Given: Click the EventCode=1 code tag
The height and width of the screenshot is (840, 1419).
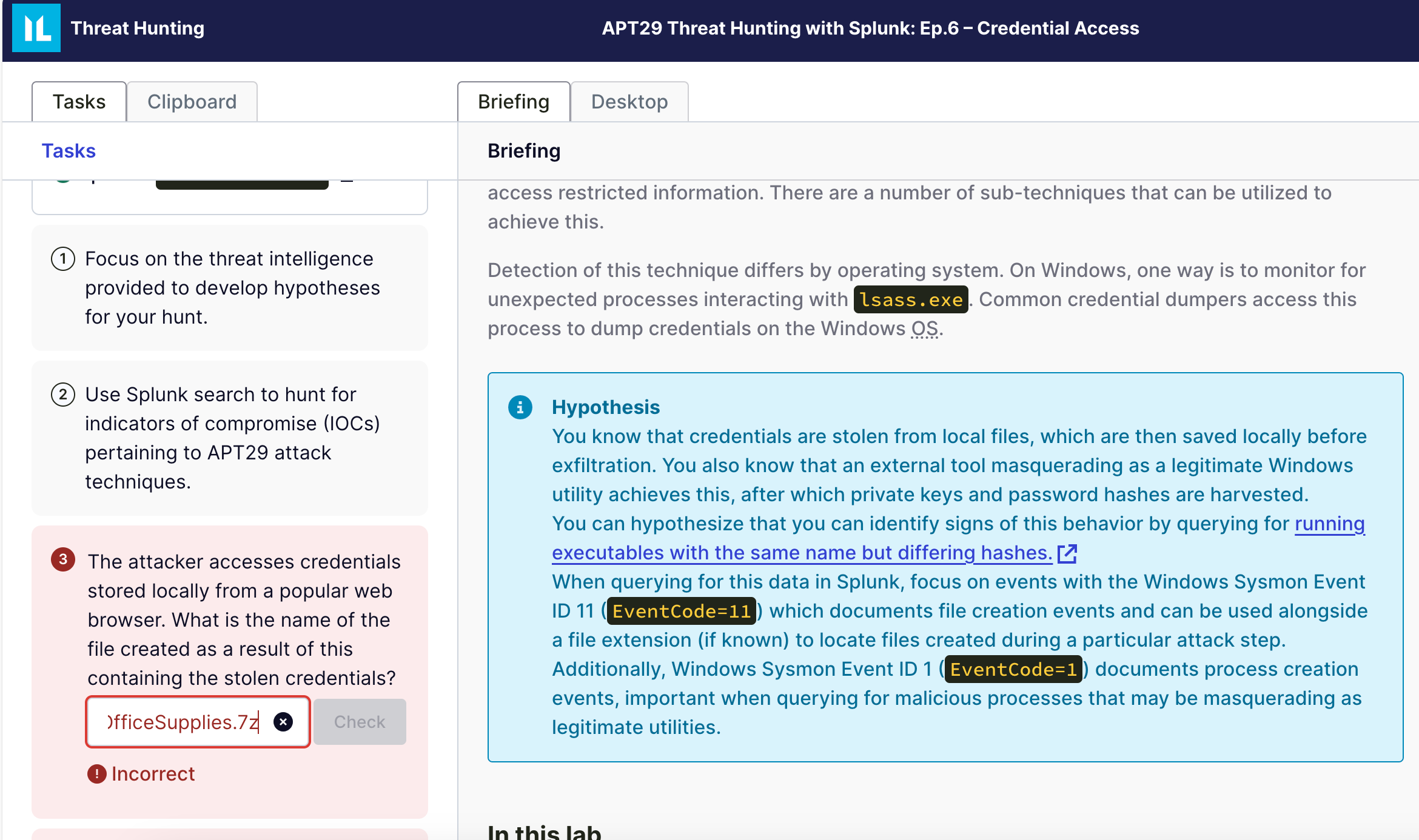Looking at the screenshot, I should [1013, 669].
